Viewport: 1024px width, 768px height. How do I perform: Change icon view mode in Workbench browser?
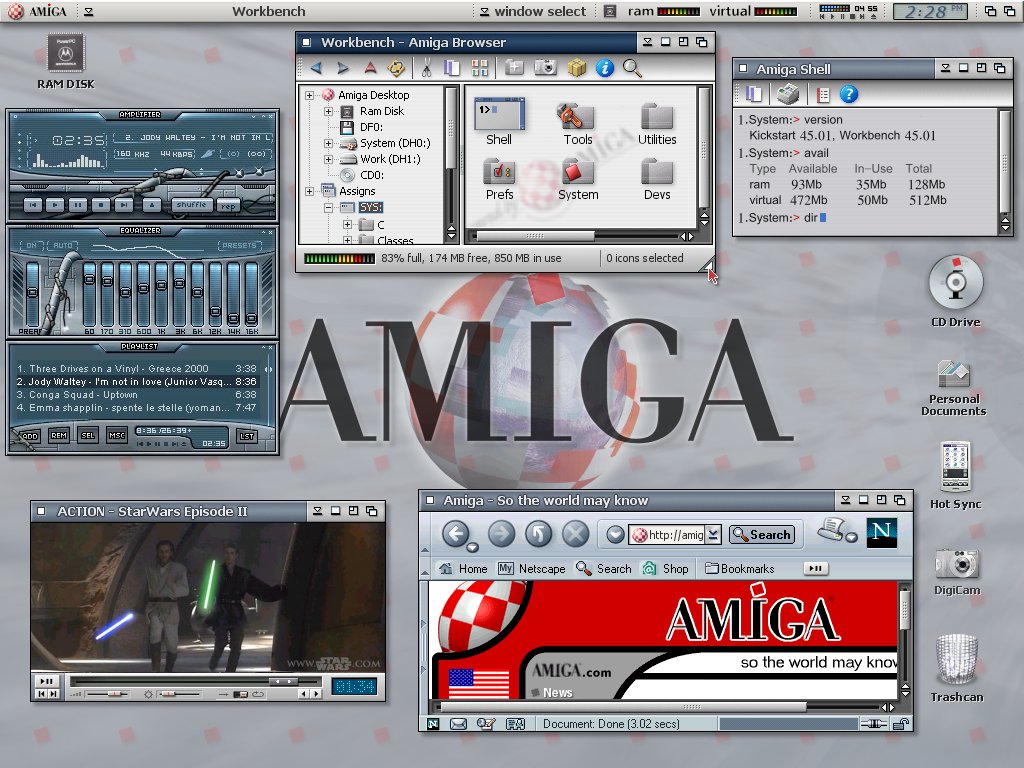(480, 68)
